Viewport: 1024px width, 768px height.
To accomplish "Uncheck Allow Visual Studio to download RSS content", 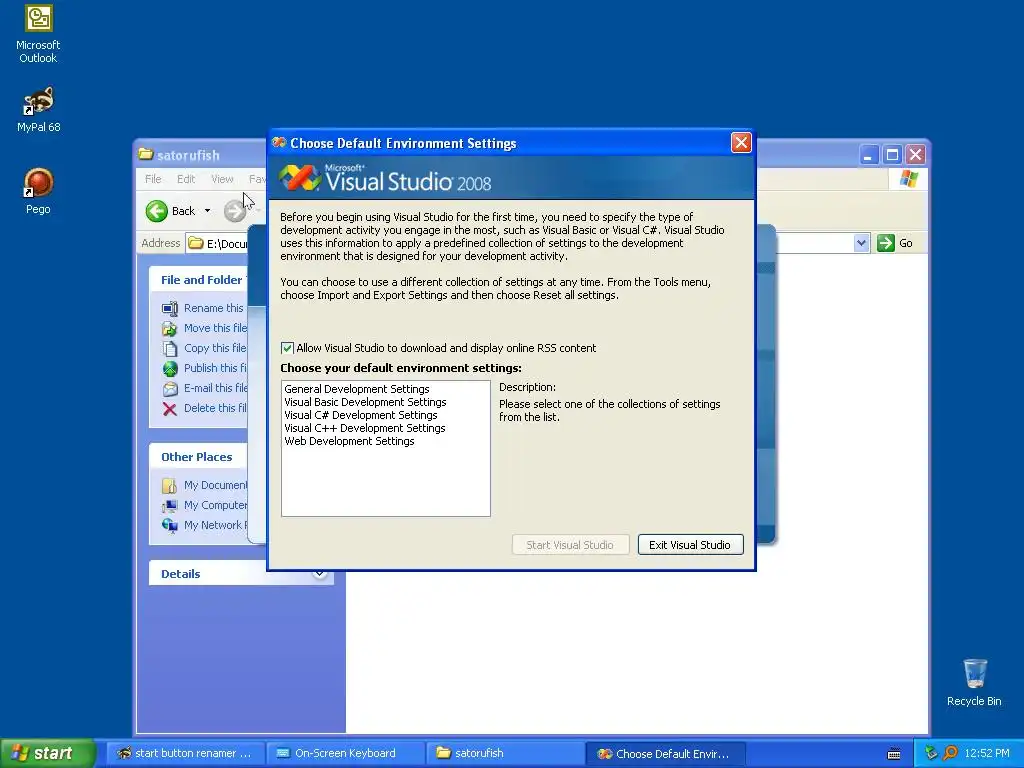I will tap(287, 348).
